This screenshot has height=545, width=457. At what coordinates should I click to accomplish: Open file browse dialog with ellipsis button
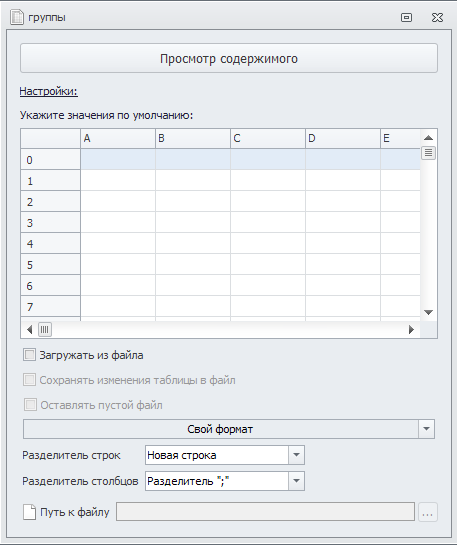pos(427,512)
